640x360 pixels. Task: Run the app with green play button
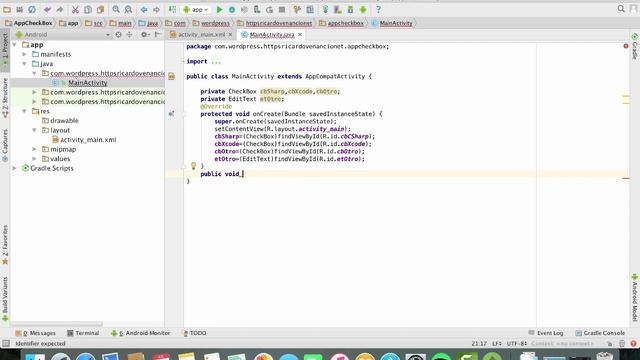219,9
